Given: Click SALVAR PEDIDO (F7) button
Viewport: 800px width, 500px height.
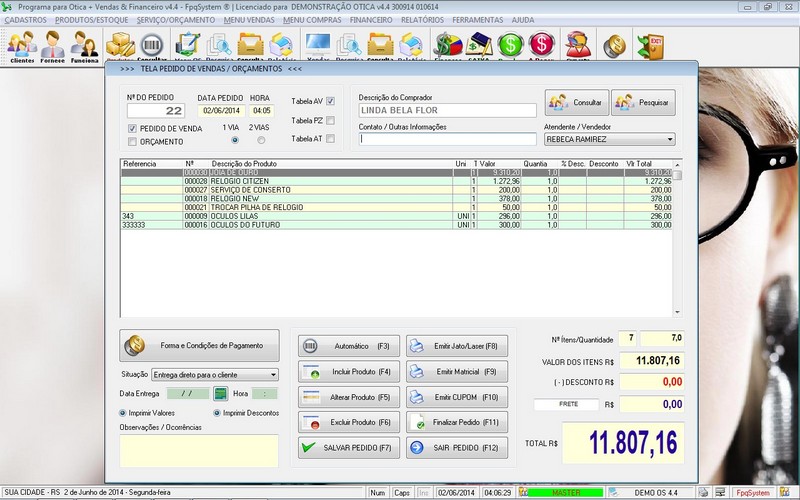Looking at the screenshot, I should coord(348,448).
